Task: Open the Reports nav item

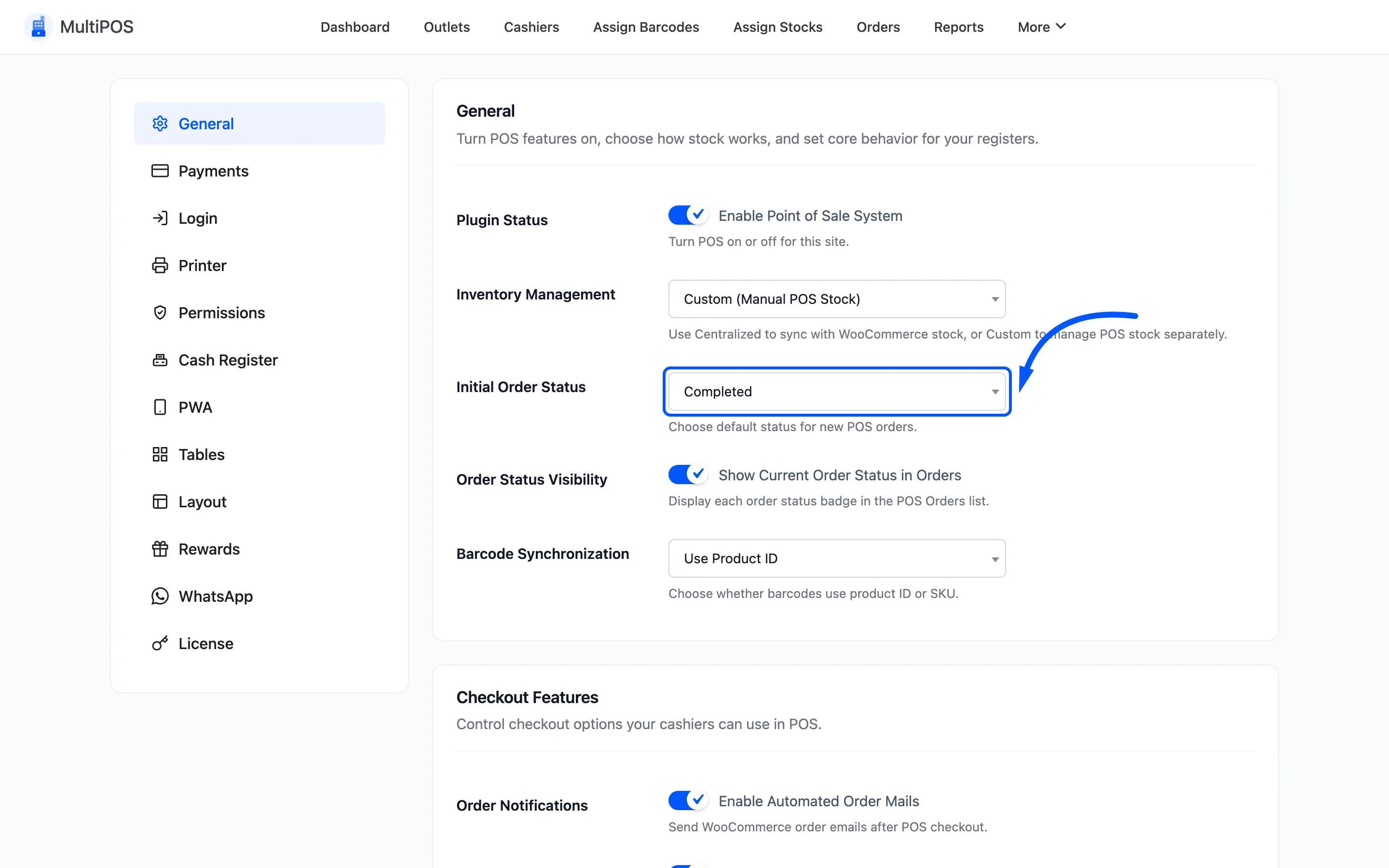Action: (x=958, y=27)
